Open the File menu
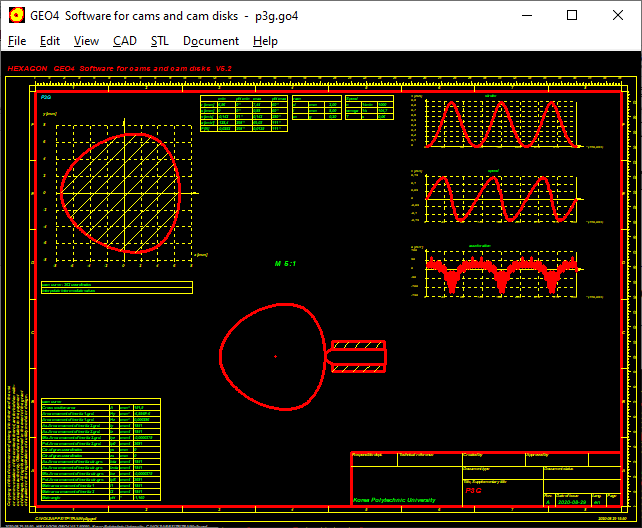This screenshot has height=528, width=642. [x=17, y=41]
